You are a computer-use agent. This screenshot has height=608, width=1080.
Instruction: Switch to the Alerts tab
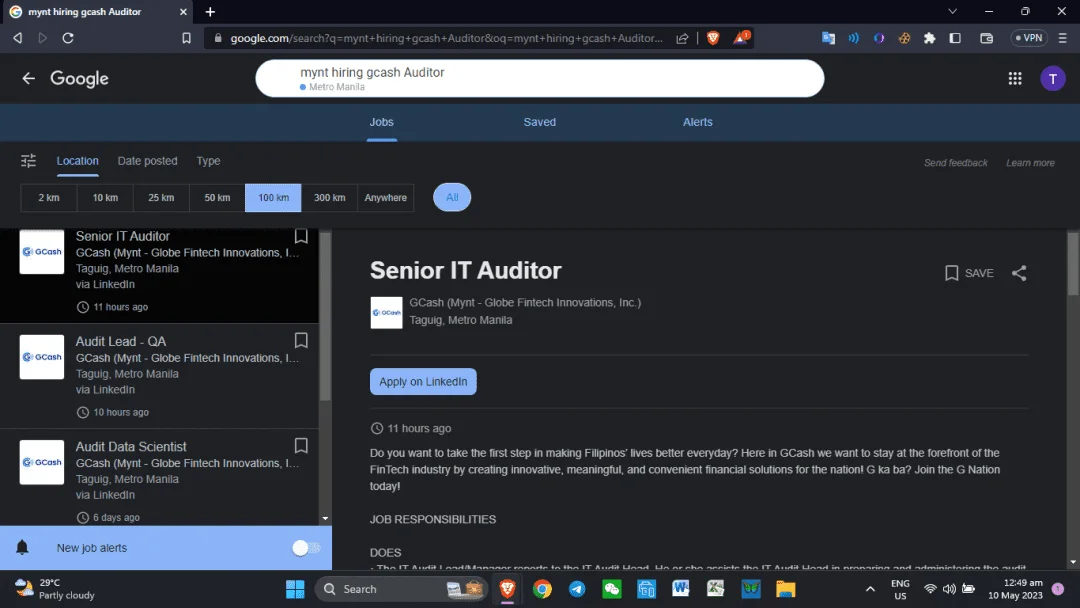tap(697, 122)
